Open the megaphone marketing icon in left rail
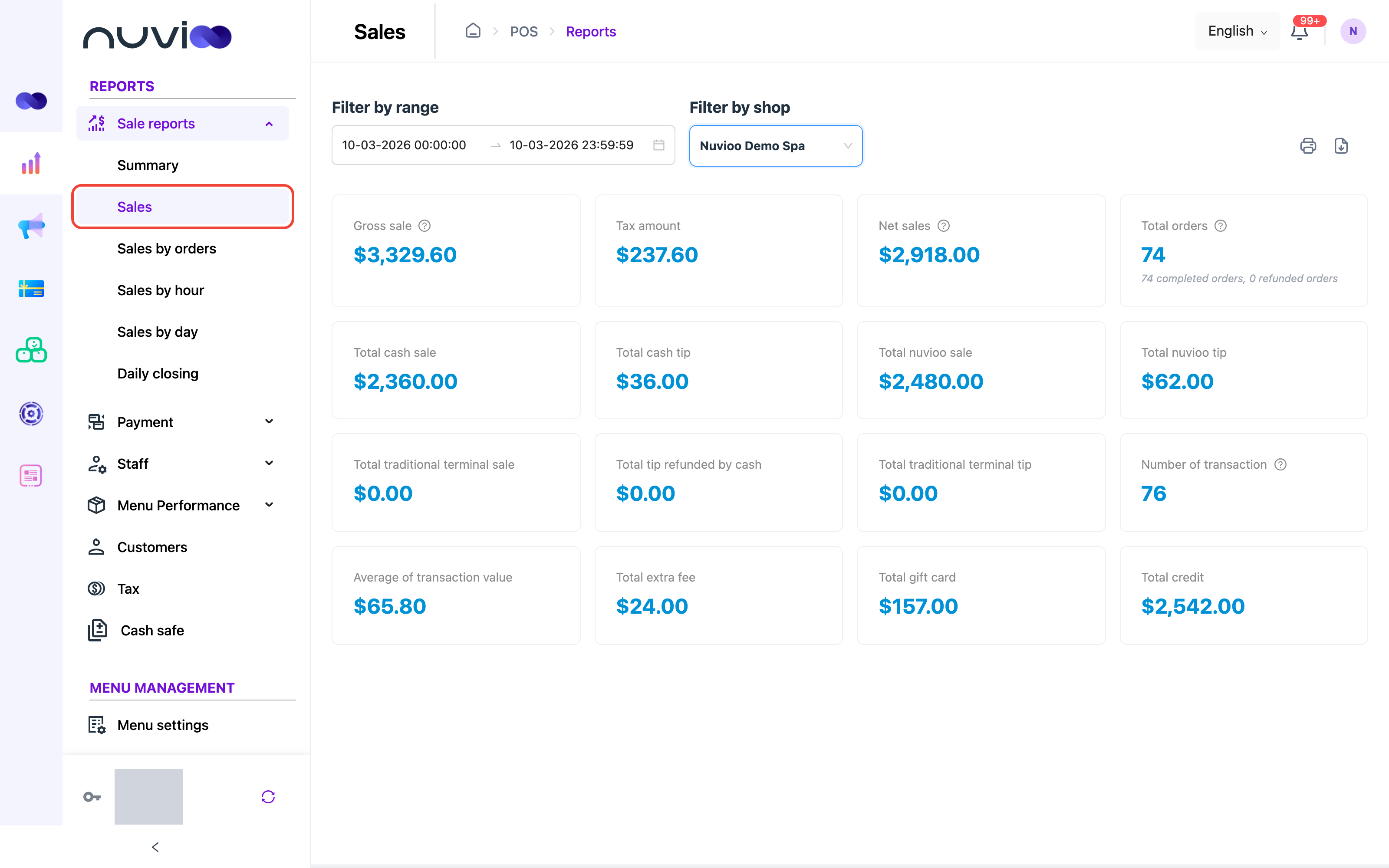 (x=31, y=226)
